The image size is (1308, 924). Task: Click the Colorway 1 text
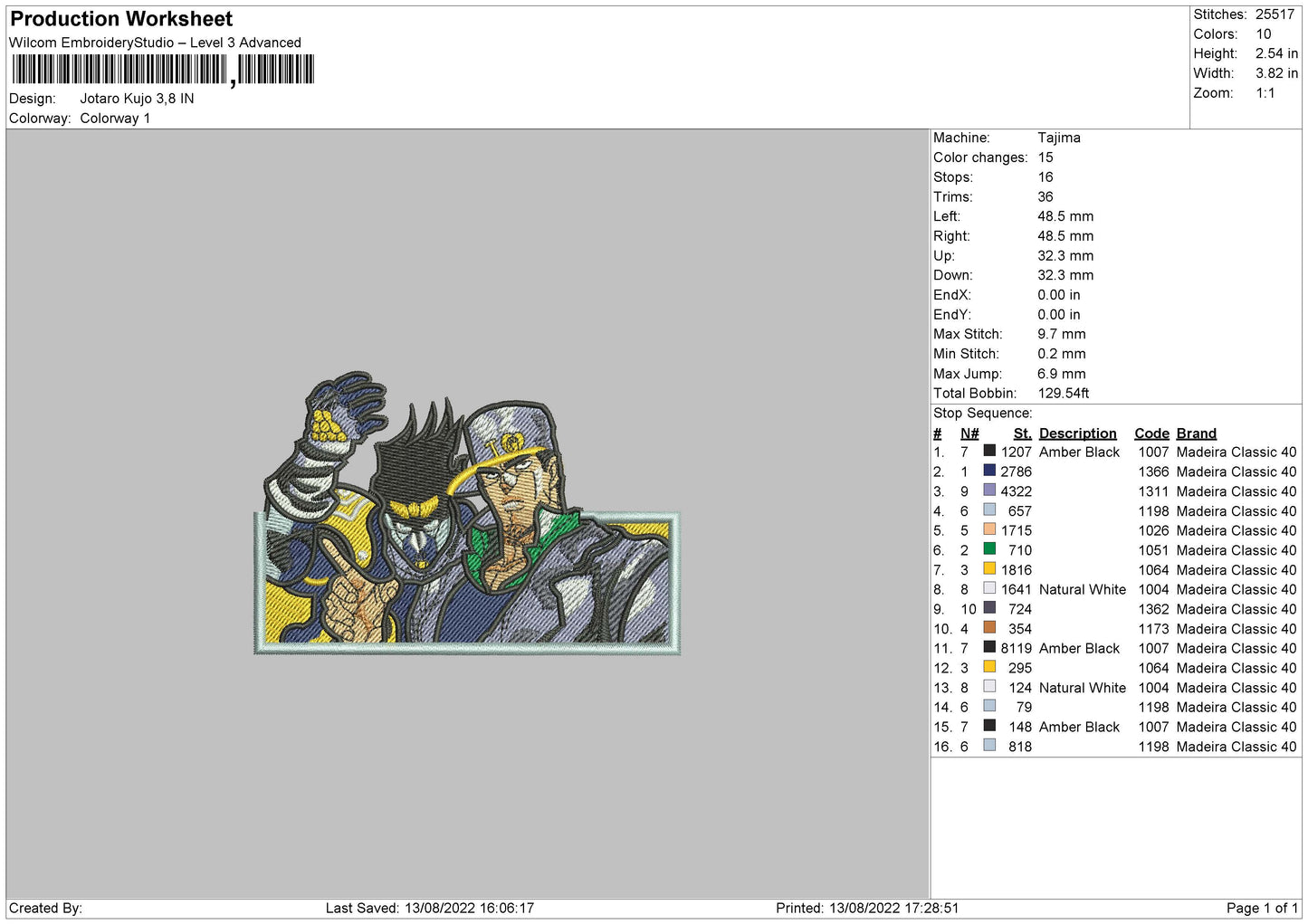coord(115,119)
